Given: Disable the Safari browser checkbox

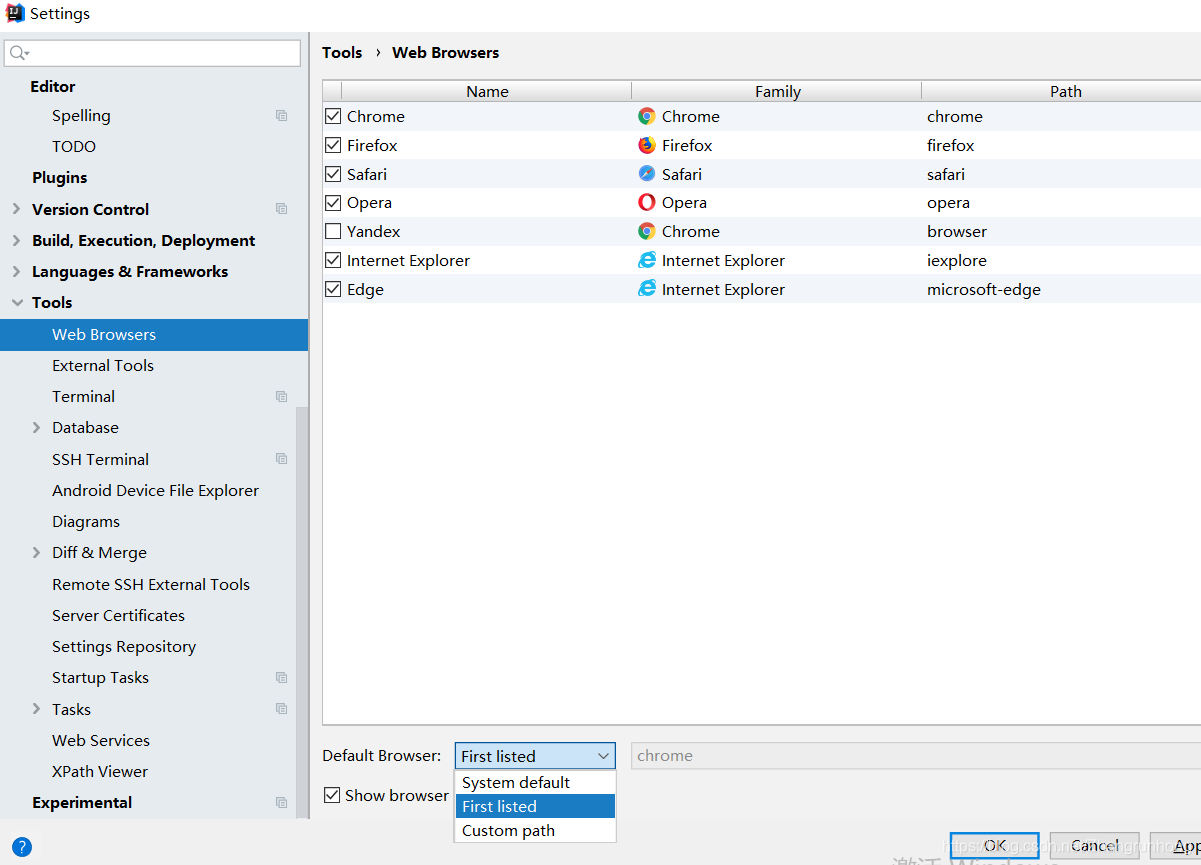Looking at the screenshot, I should pos(333,174).
